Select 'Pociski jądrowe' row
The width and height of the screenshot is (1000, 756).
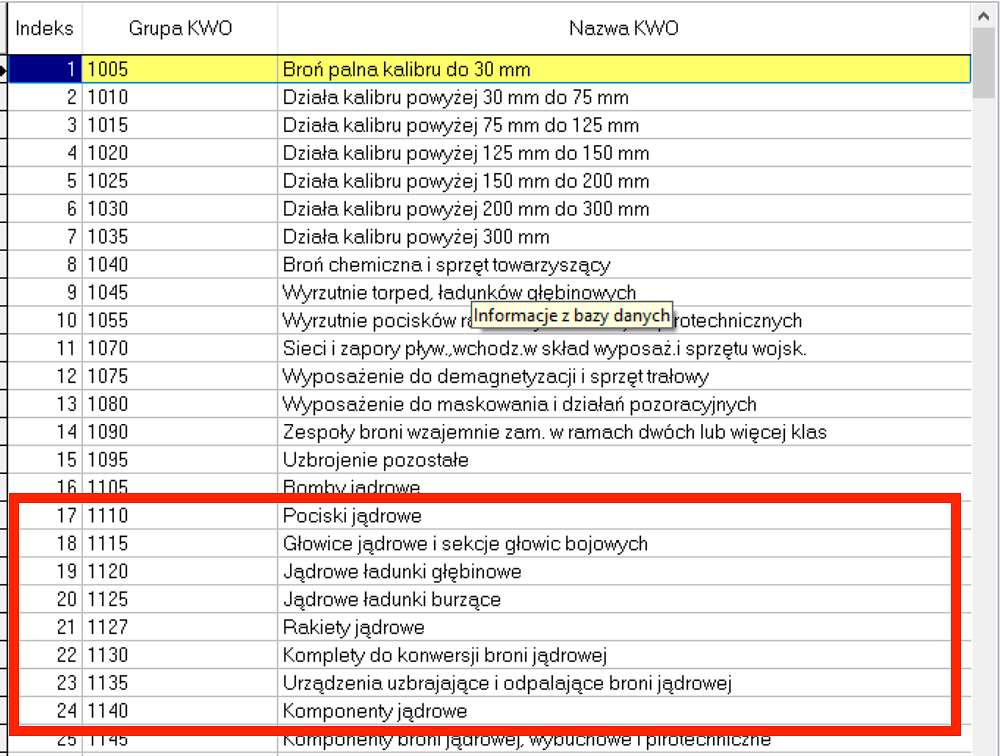click(x=490, y=515)
